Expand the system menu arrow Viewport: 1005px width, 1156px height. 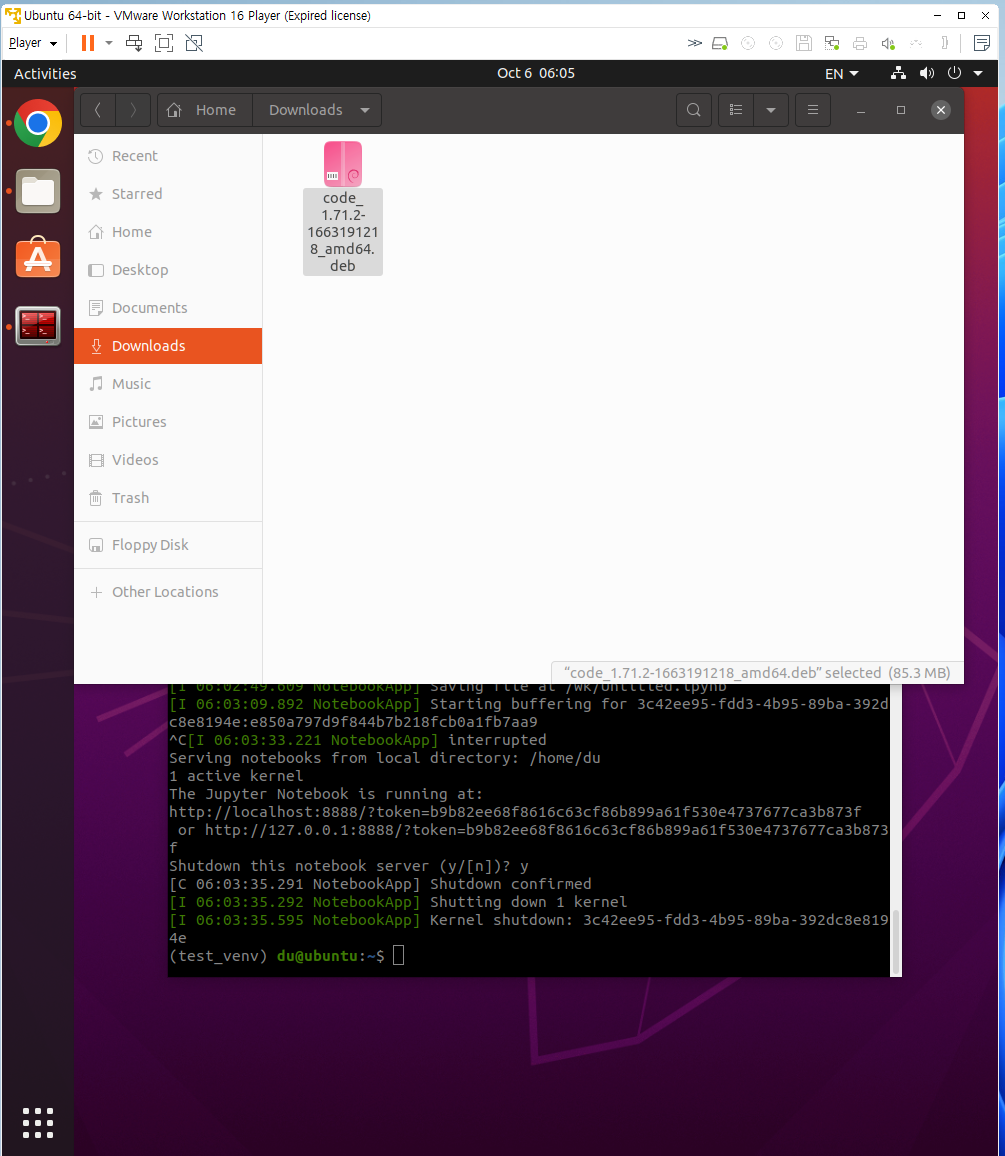[978, 73]
